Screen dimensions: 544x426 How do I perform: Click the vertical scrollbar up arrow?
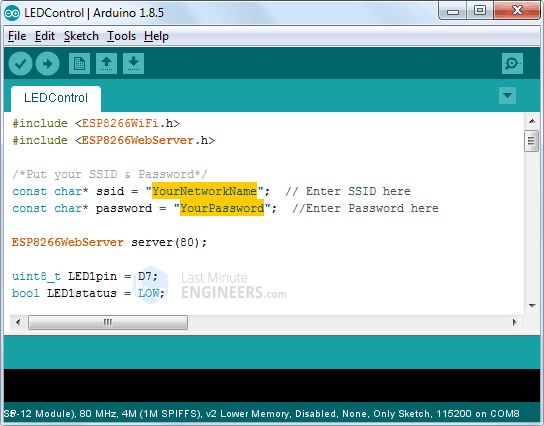click(x=532, y=121)
